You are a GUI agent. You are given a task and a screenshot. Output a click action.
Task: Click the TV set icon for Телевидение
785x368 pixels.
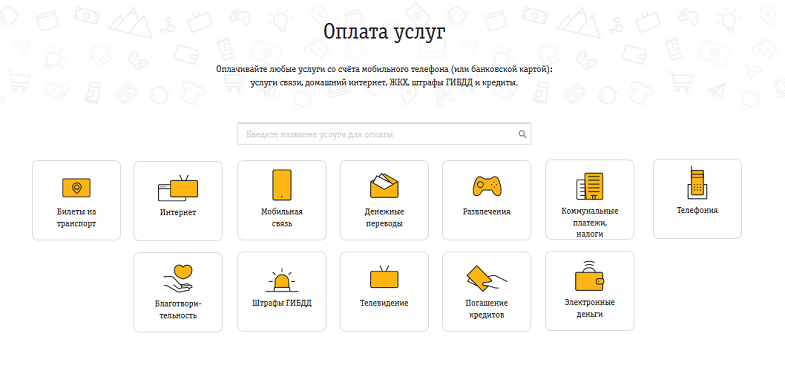pos(384,277)
